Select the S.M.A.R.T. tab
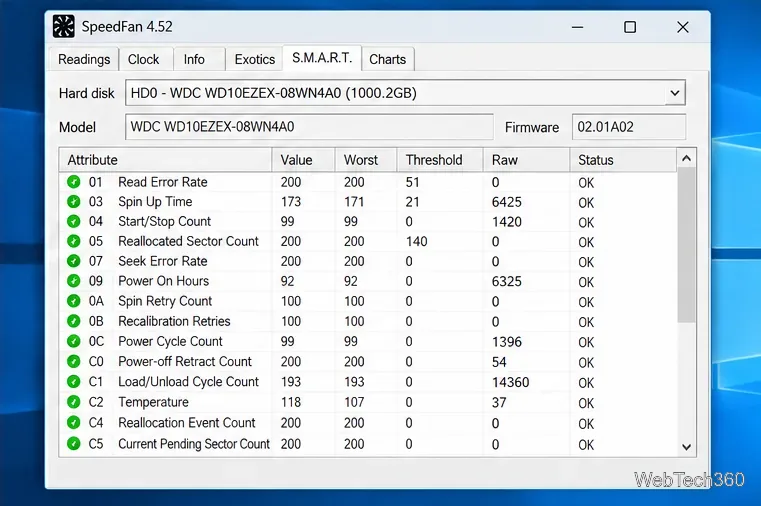This screenshot has width=761, height=506. coord(322,58)
